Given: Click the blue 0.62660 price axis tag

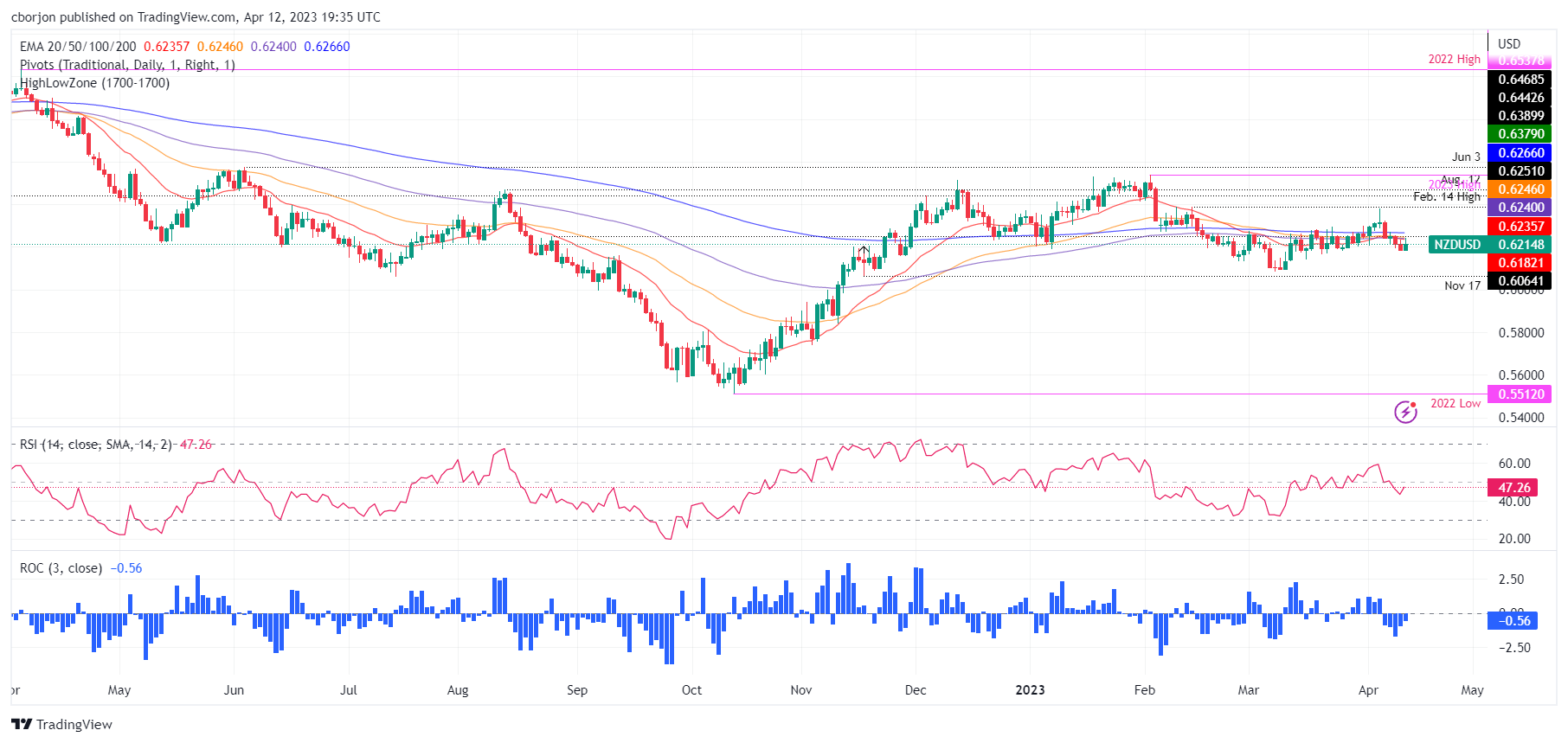Looking at the screenshot, I should pos(1520,153).
